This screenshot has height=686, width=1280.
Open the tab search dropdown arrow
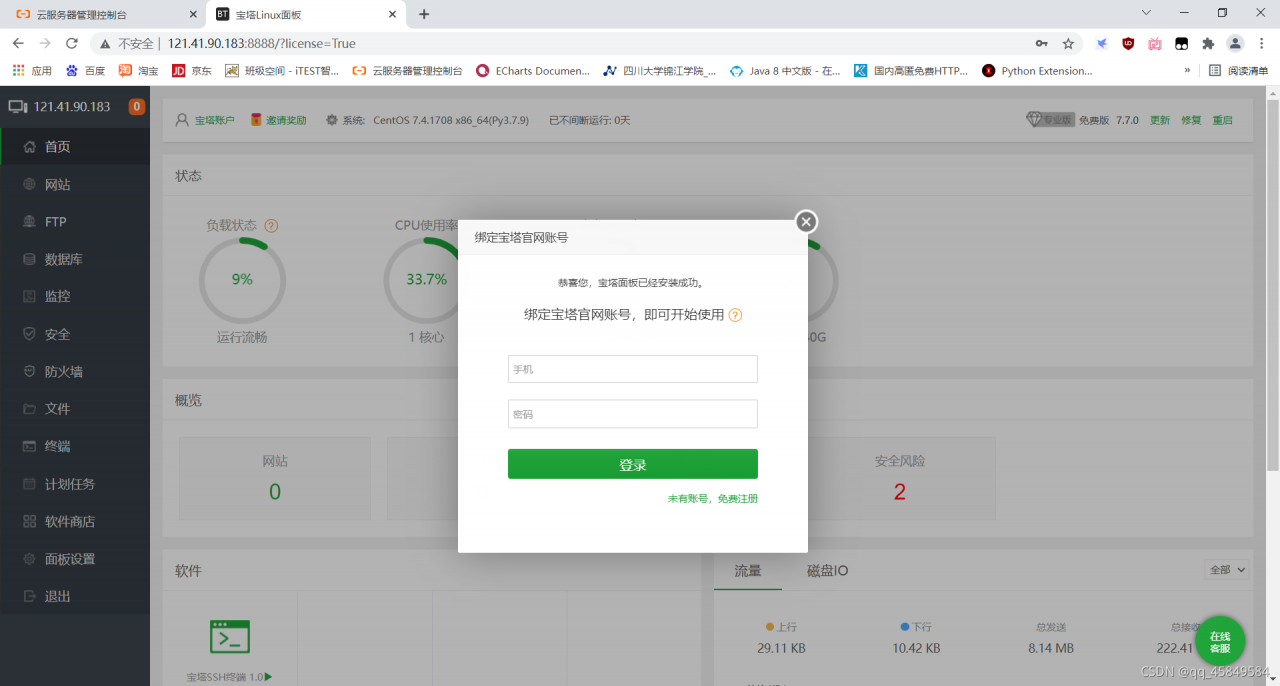[1146, 13]
